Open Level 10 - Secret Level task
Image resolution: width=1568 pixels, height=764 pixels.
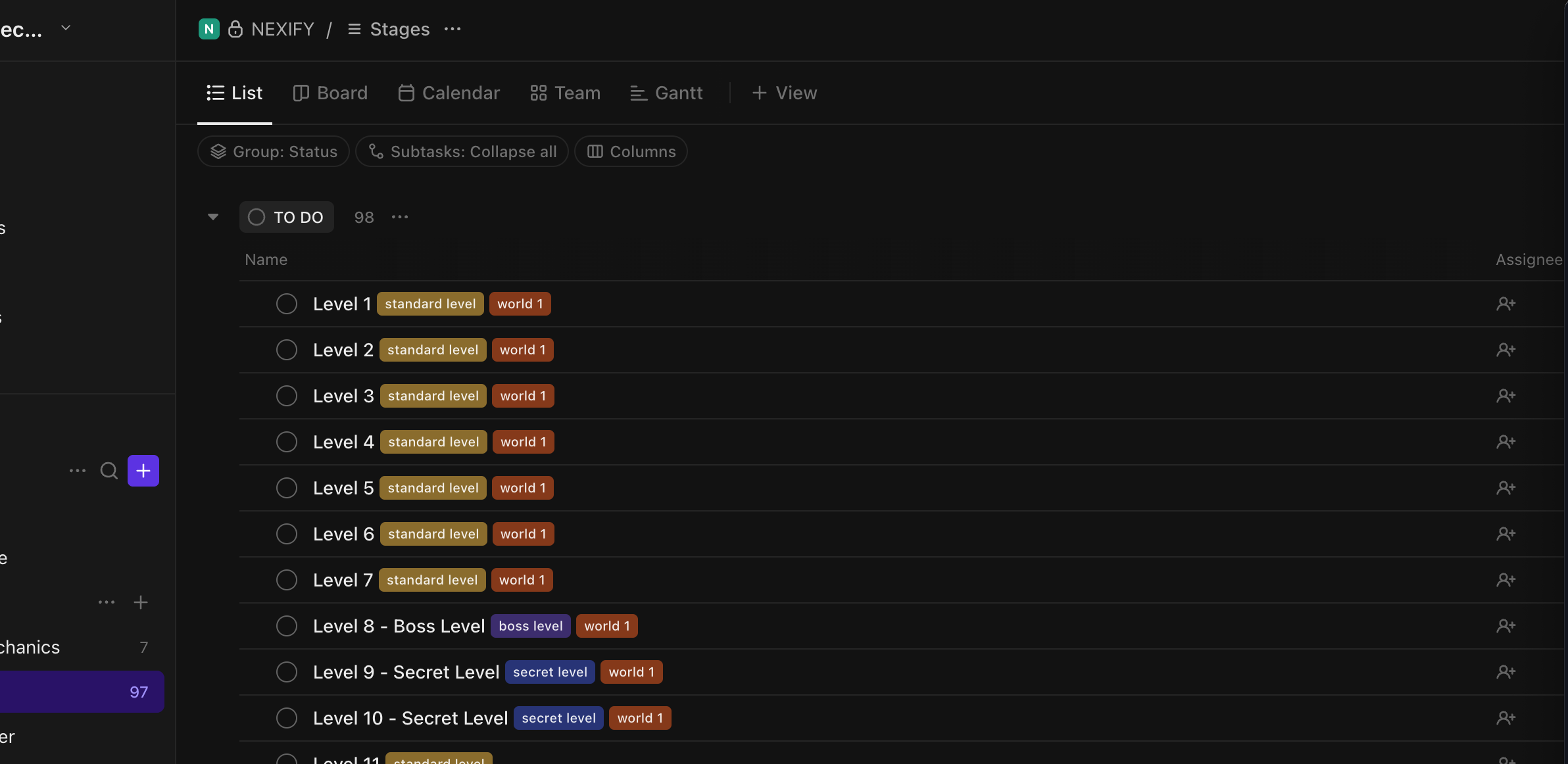point(410,718)
